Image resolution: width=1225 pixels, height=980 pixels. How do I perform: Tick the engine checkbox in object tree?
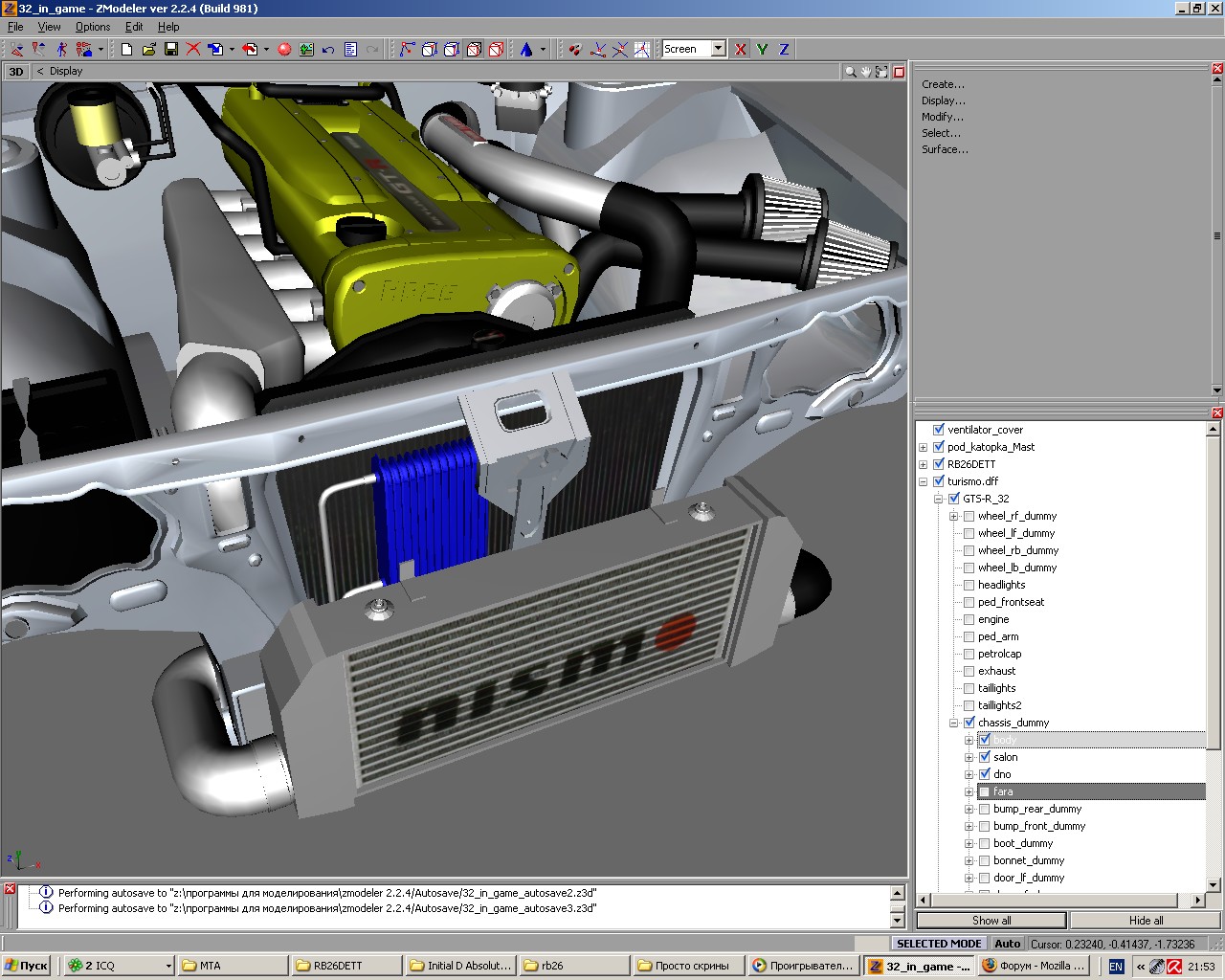point(969,619)
